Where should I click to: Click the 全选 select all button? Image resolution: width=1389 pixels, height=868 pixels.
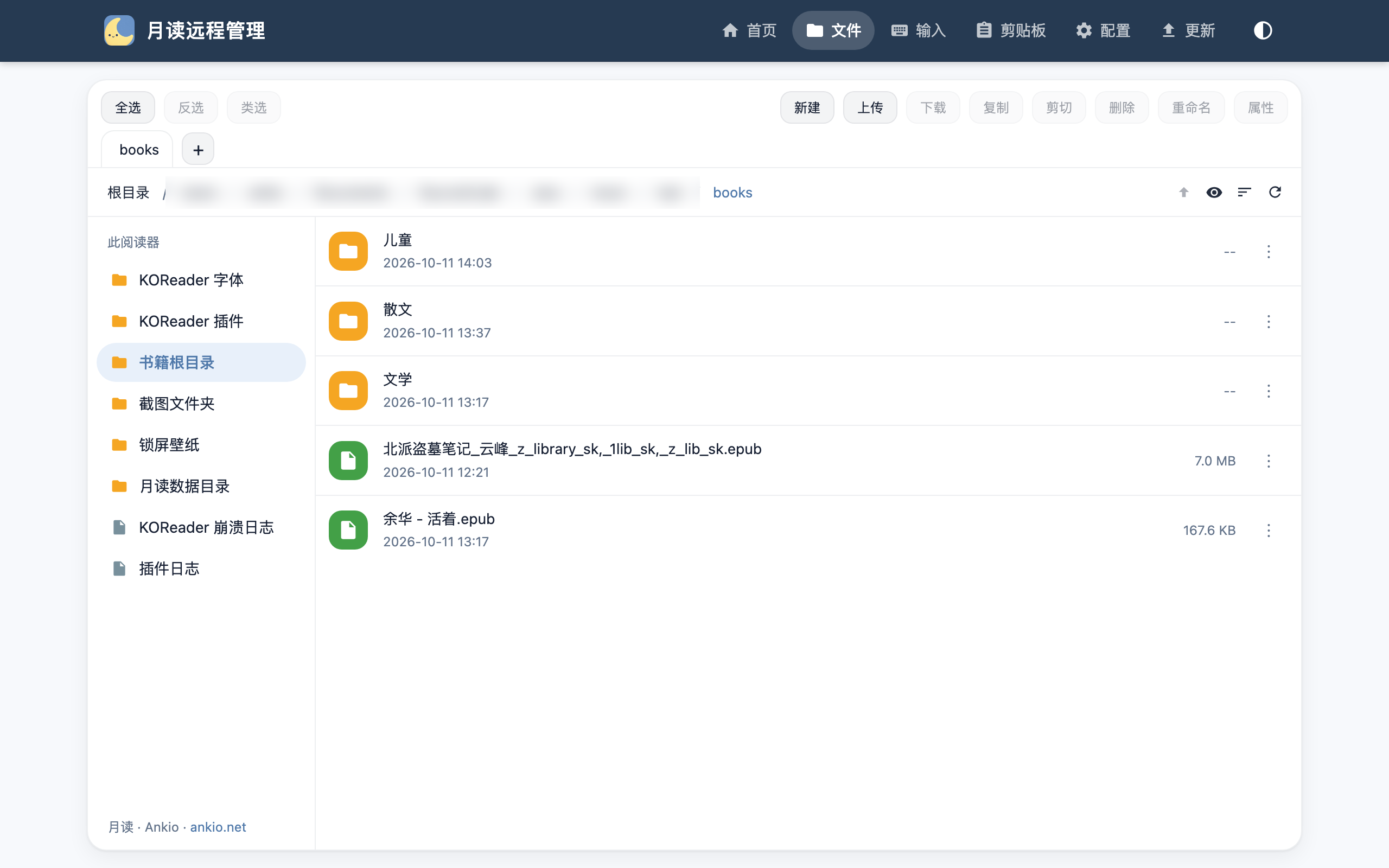click(x=128, y=107)
